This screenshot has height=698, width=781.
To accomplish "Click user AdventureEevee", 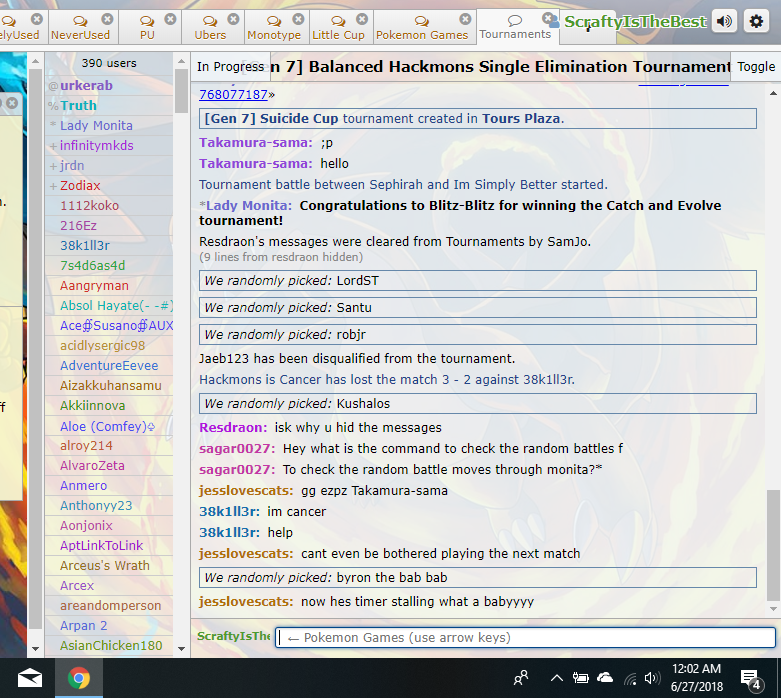I will tap(109, 366).
